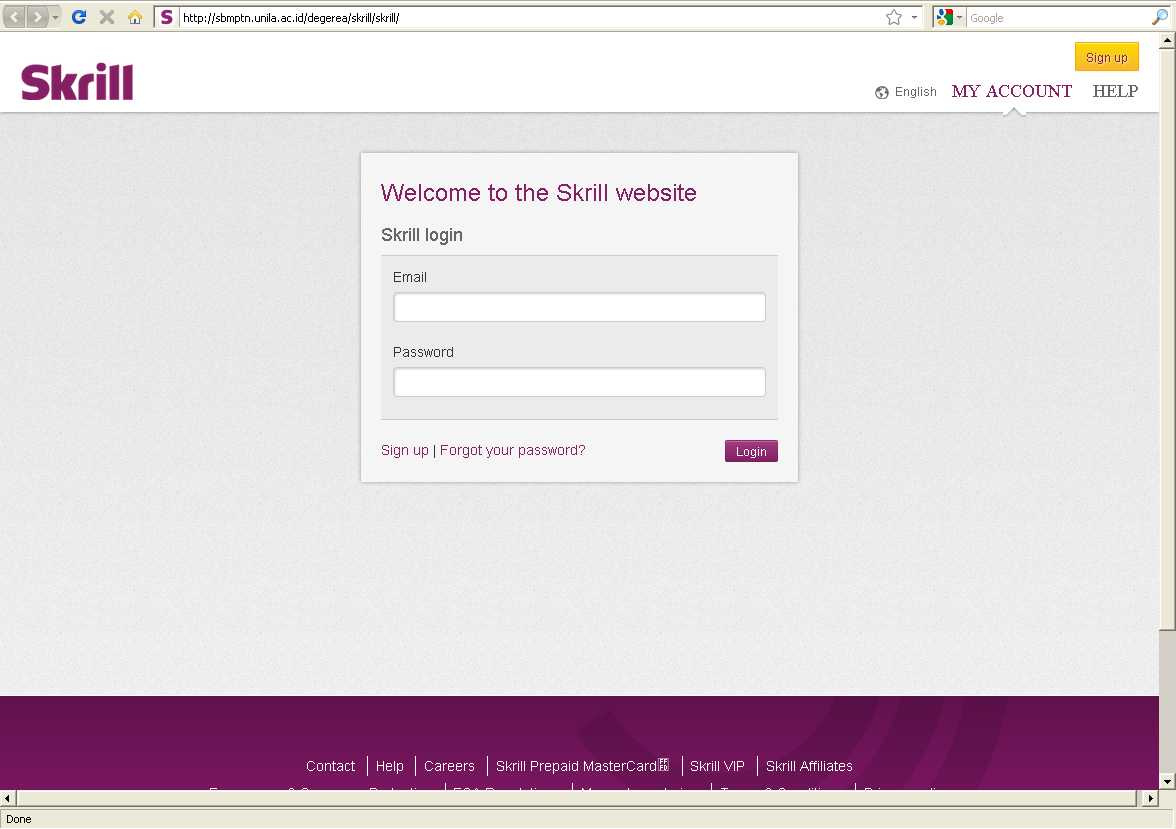
Task: Click the horizontal scrollbar left arrow
Action: pyautogui.click(x=7, y=798)
